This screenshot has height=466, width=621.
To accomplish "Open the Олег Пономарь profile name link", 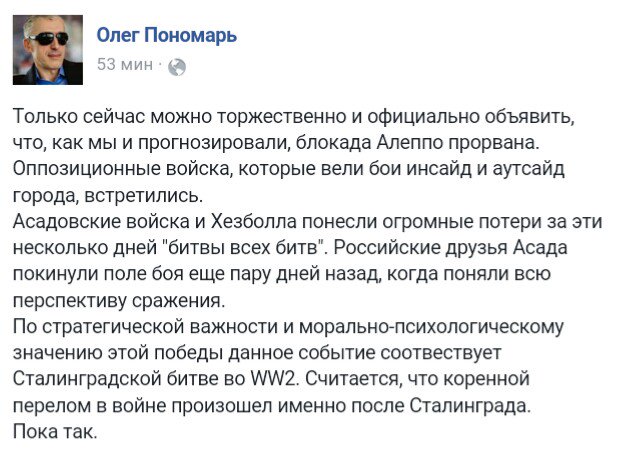I will coord(167,35).
